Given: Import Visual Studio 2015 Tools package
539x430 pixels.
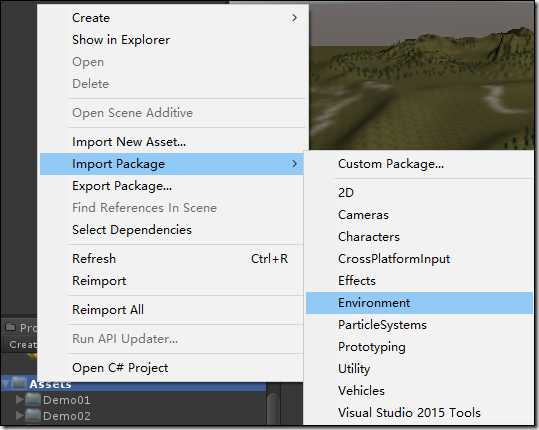Looking at the screenshot, I should (409, 412).
